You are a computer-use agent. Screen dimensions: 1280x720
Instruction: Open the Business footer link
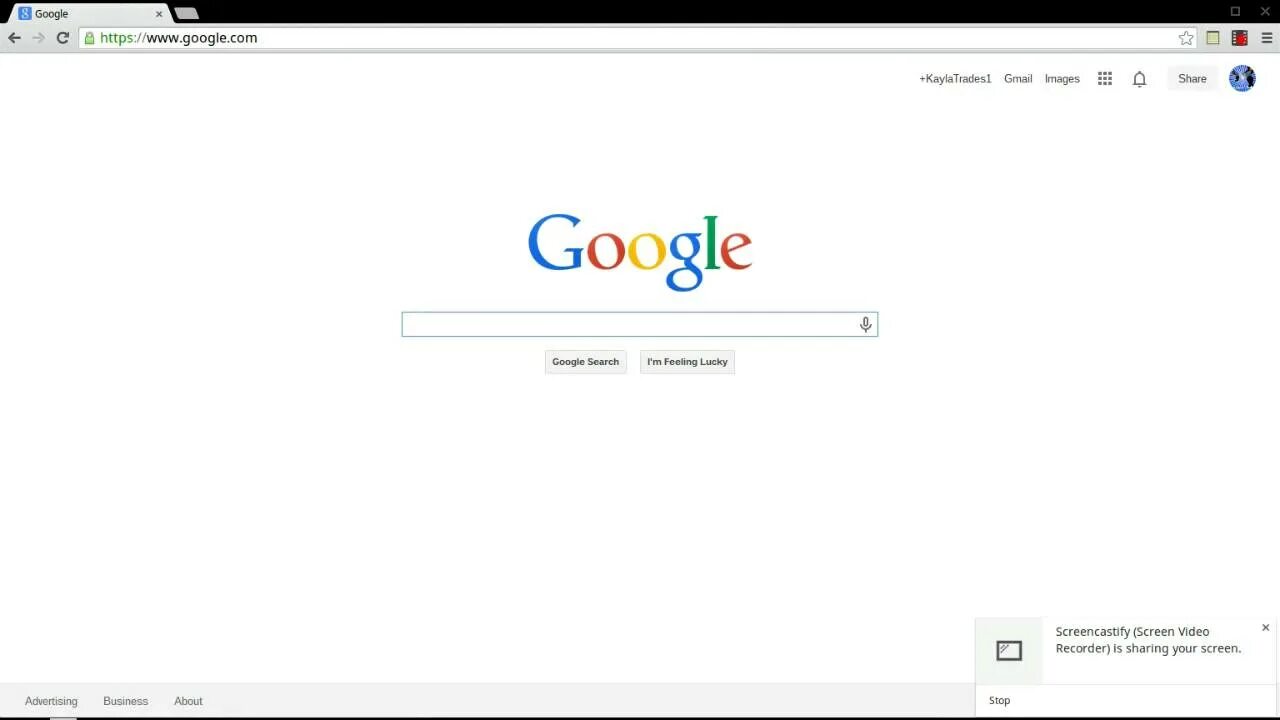125,701
